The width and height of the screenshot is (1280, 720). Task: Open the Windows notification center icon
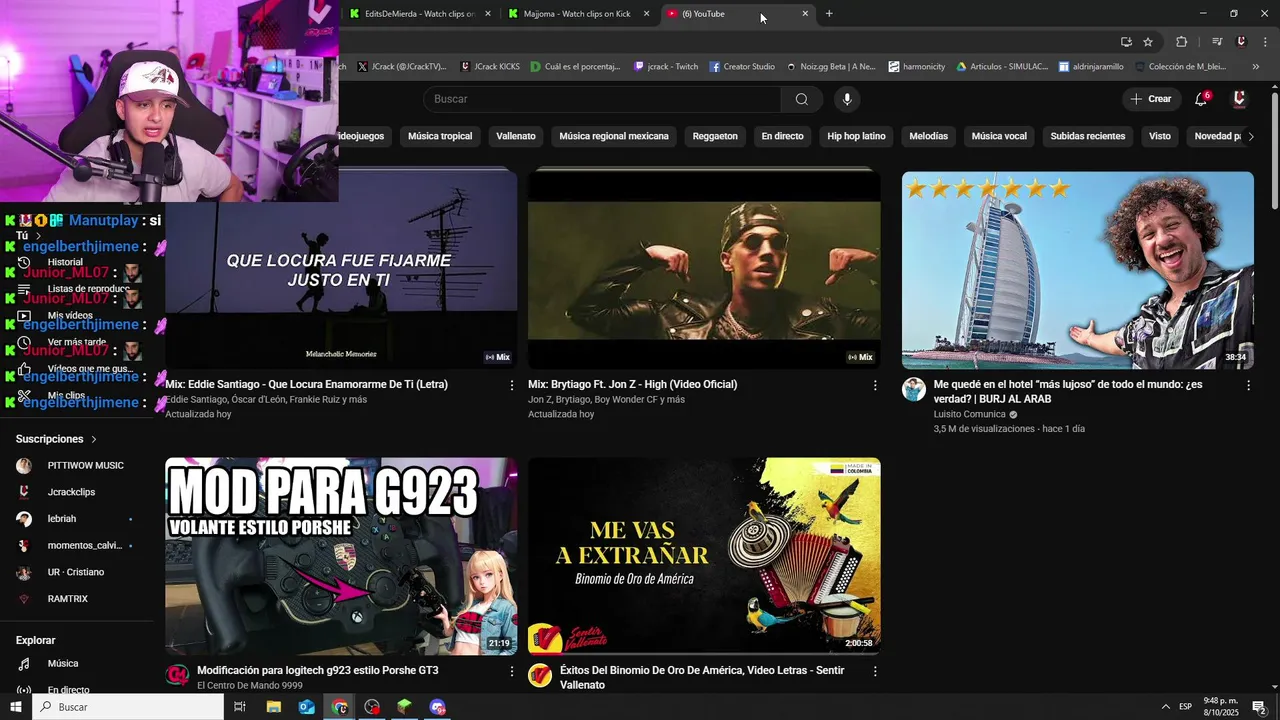pos(1259,707)
